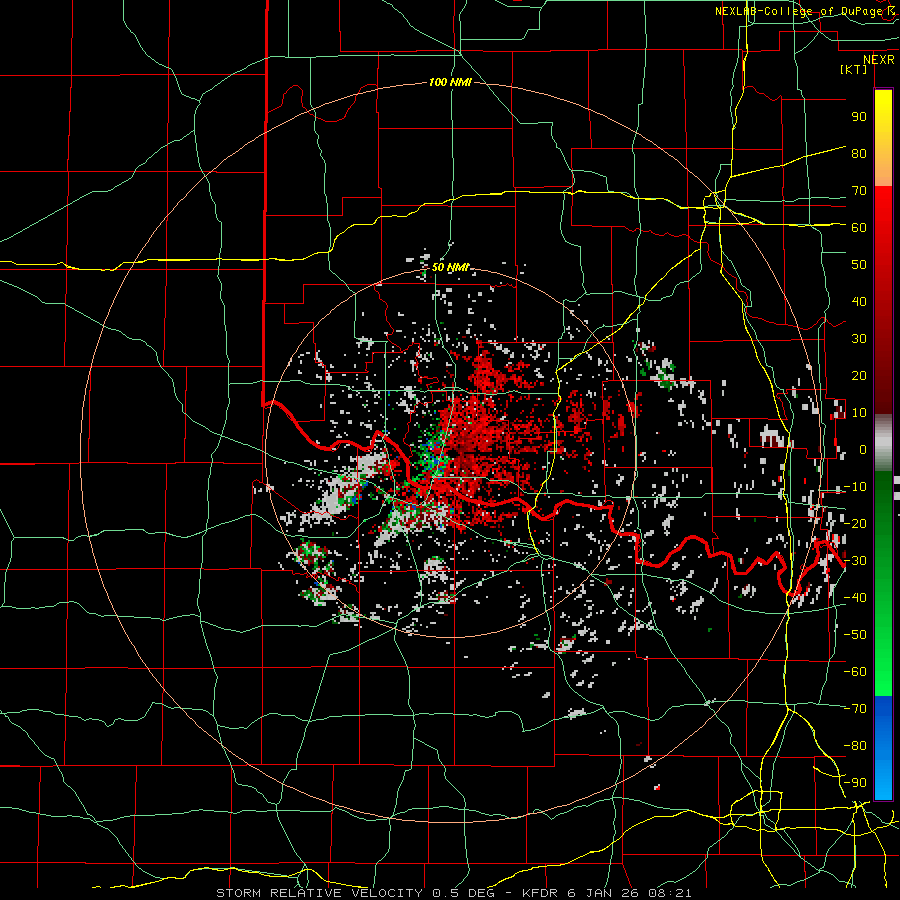Image resolution: width=900 pixels, height=900 pixels.
Task: Click the -80 value on velocity scale
Action: click(x=855, y=746)
